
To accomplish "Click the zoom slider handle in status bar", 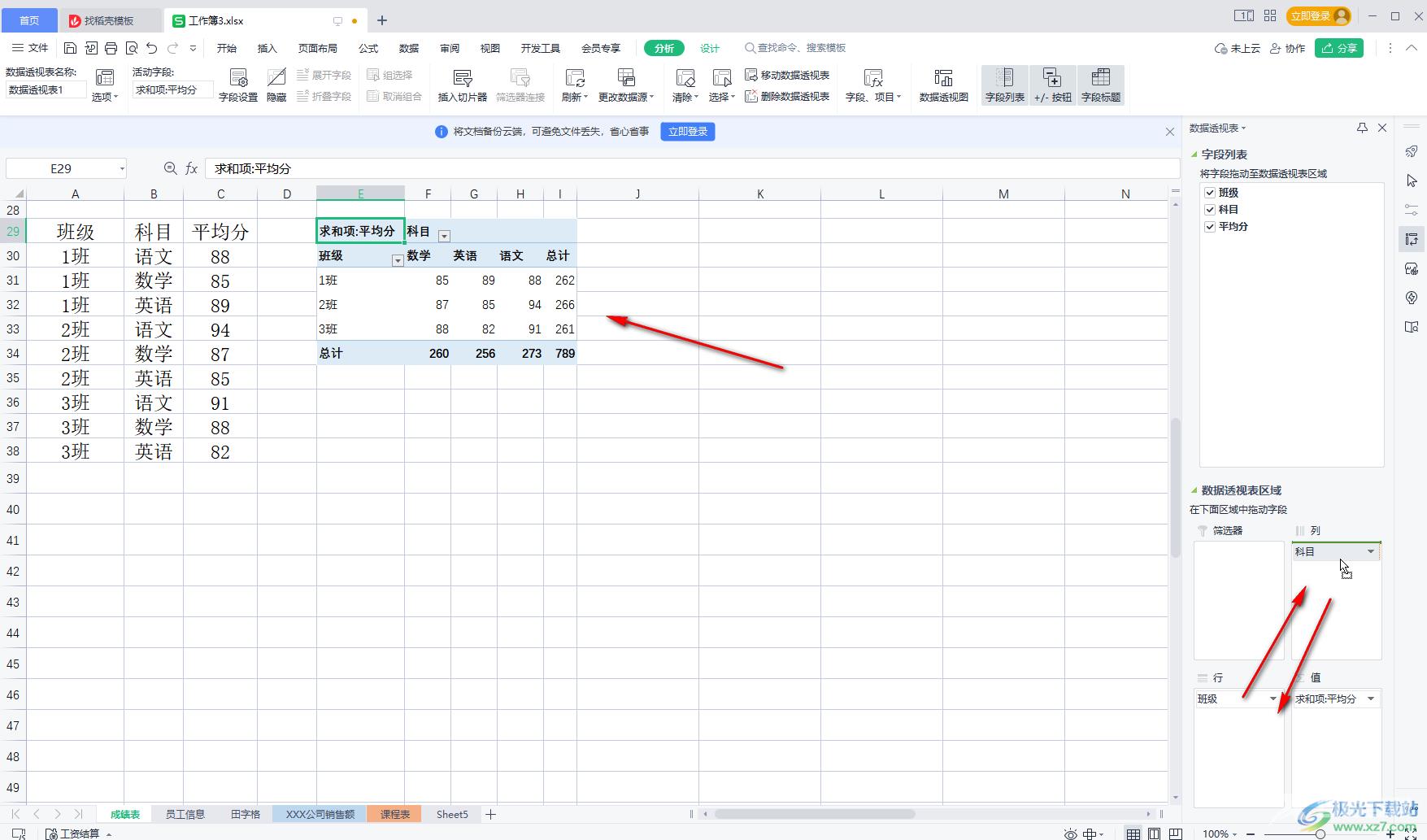I will (x=1320, y=833).
